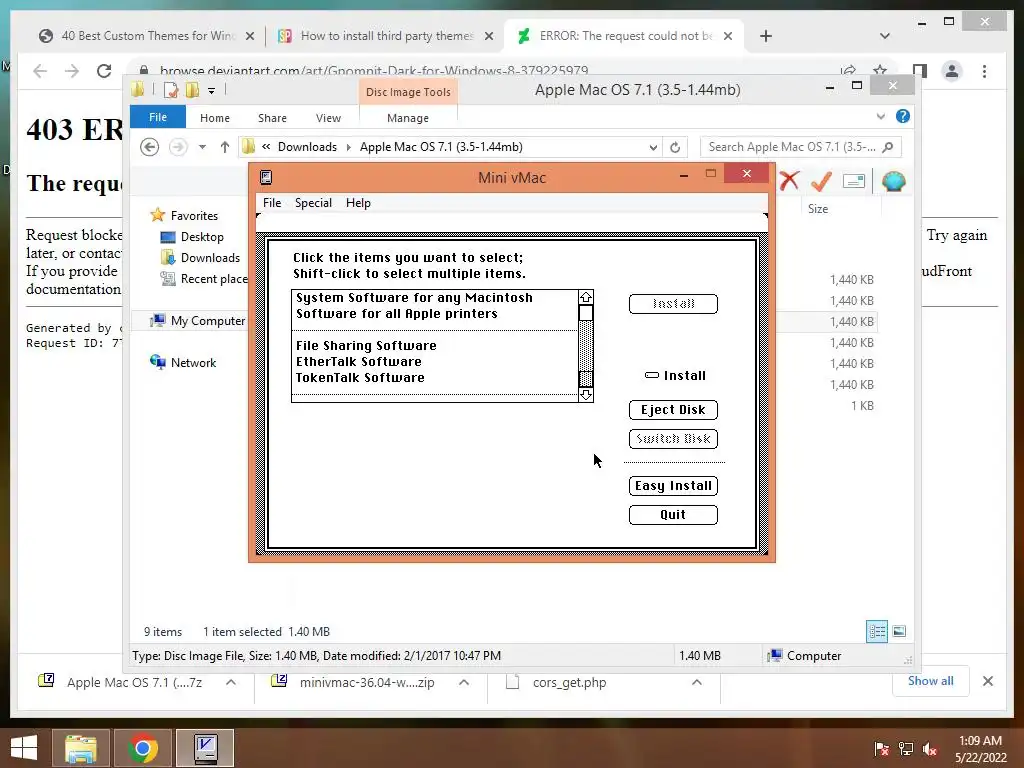Image resolution: width=1024 pixels, height=768 pixels.
Task: Click the Explorer search magnifier icon
Action: pos(888,147)
